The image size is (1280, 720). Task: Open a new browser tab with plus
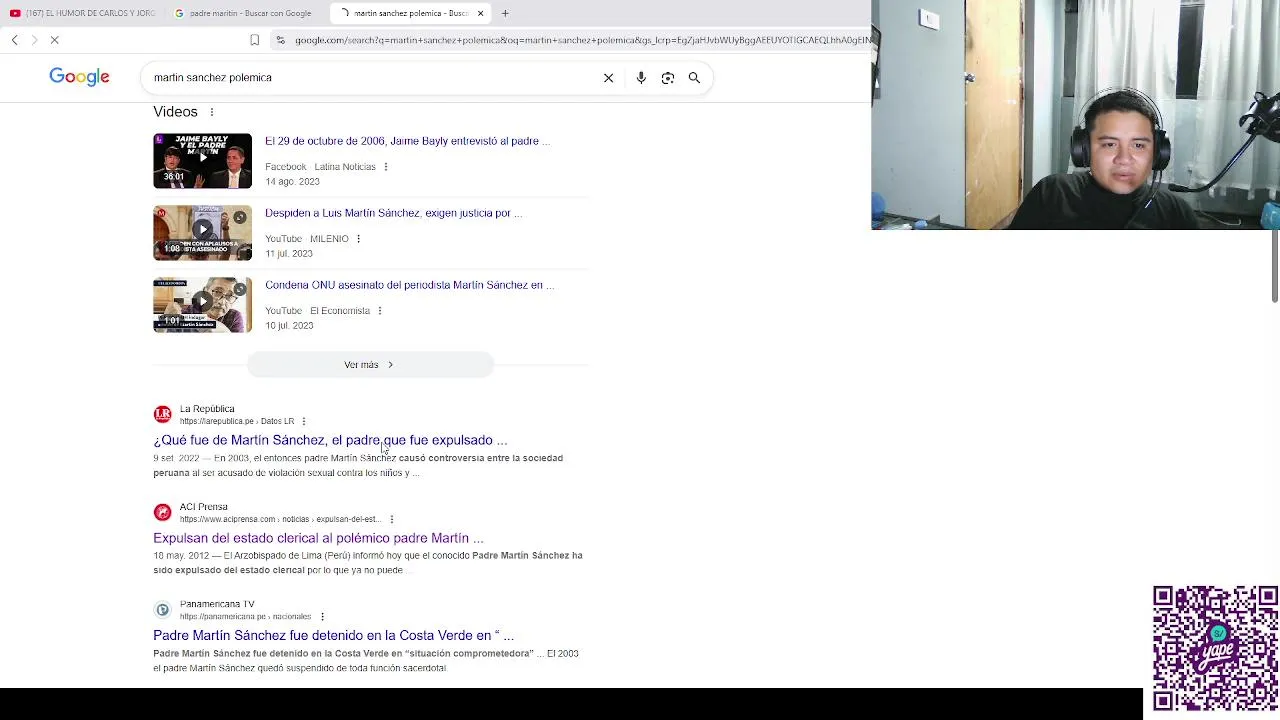[505, 13]
